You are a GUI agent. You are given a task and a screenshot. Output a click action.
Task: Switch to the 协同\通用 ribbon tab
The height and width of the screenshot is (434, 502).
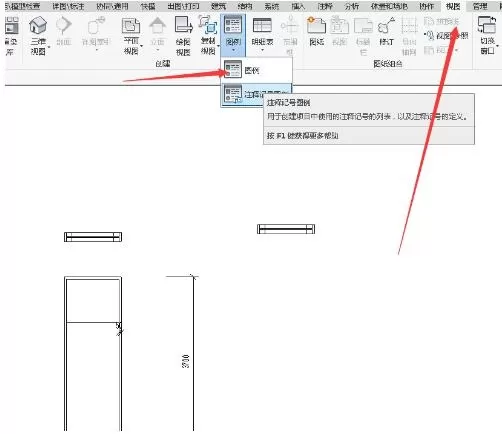pos(112,6)
